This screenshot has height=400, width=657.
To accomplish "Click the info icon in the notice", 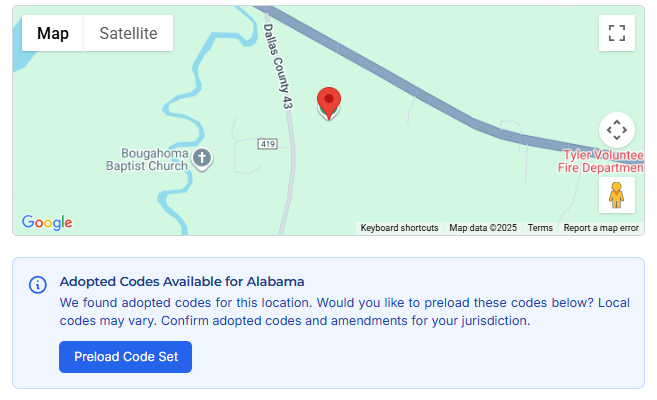I will click(x=37, y=284).
